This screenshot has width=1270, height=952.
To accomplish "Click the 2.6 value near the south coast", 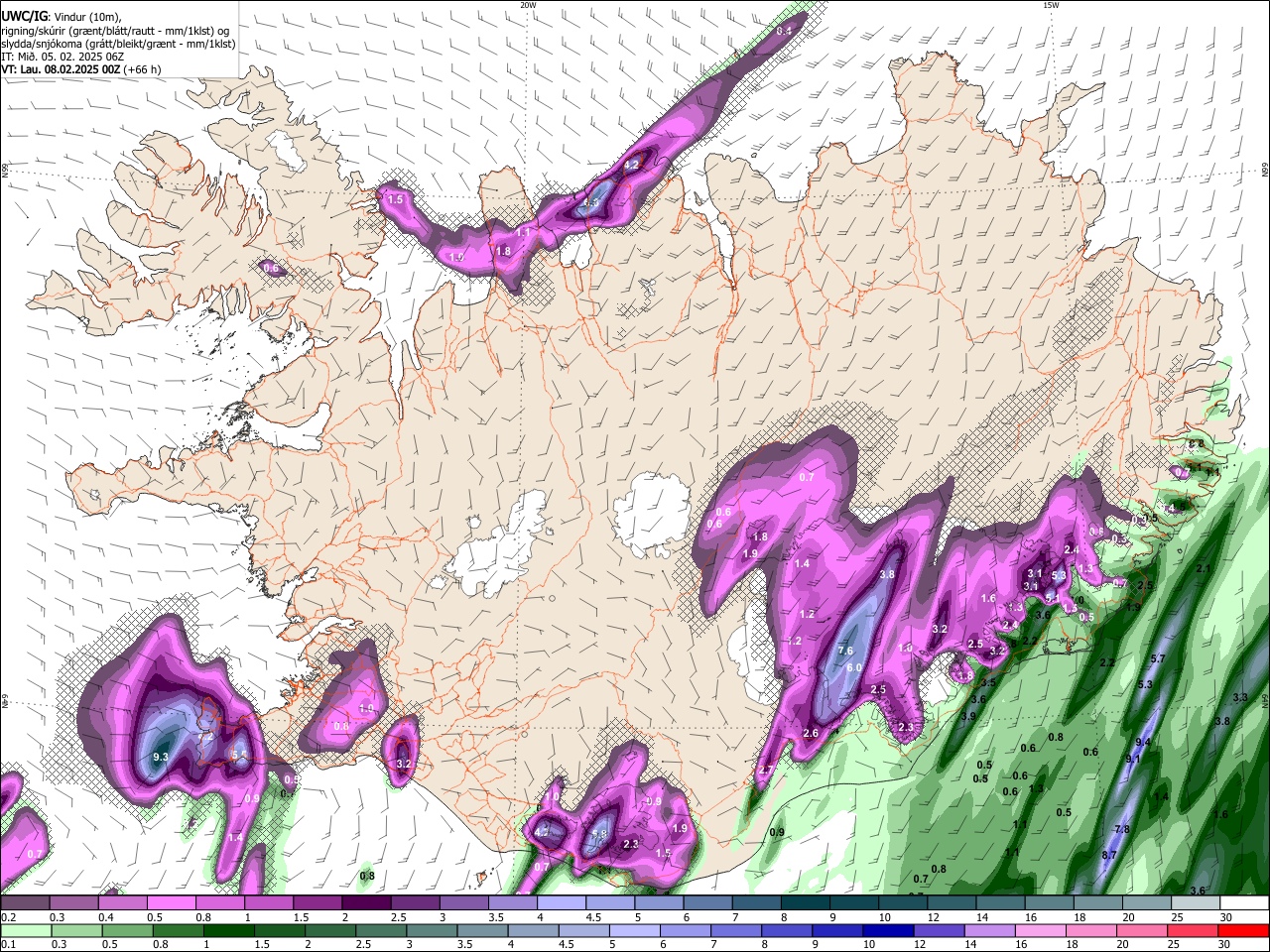I will tap(811, 733).
